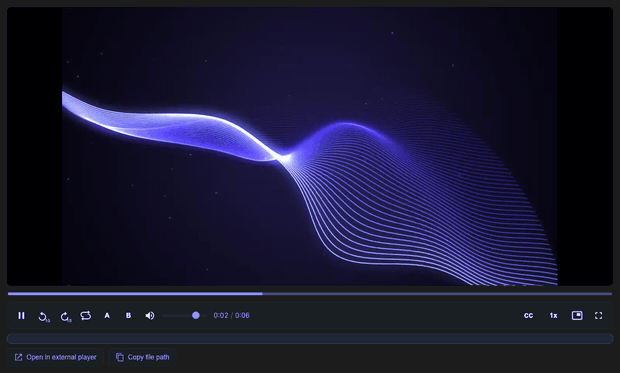Pause the video playback
Screen dimensions: 620x373
coord(21,316)
